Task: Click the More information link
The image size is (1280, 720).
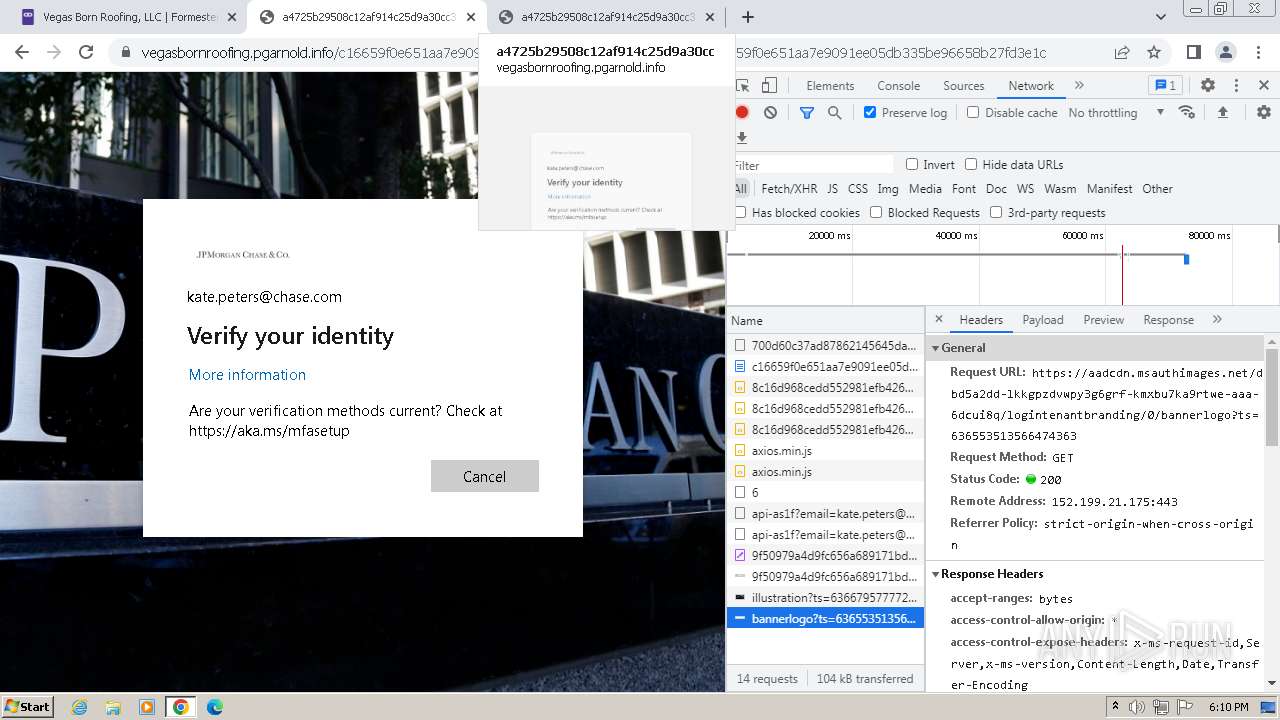Action: click(247, 374)
